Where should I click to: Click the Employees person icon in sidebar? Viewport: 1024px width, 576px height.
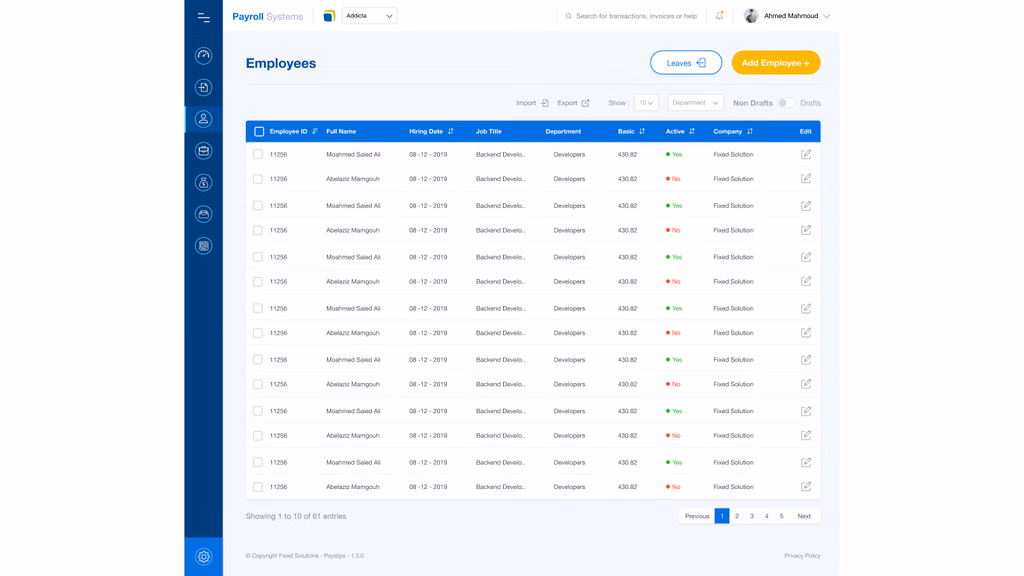click(203, 119)
